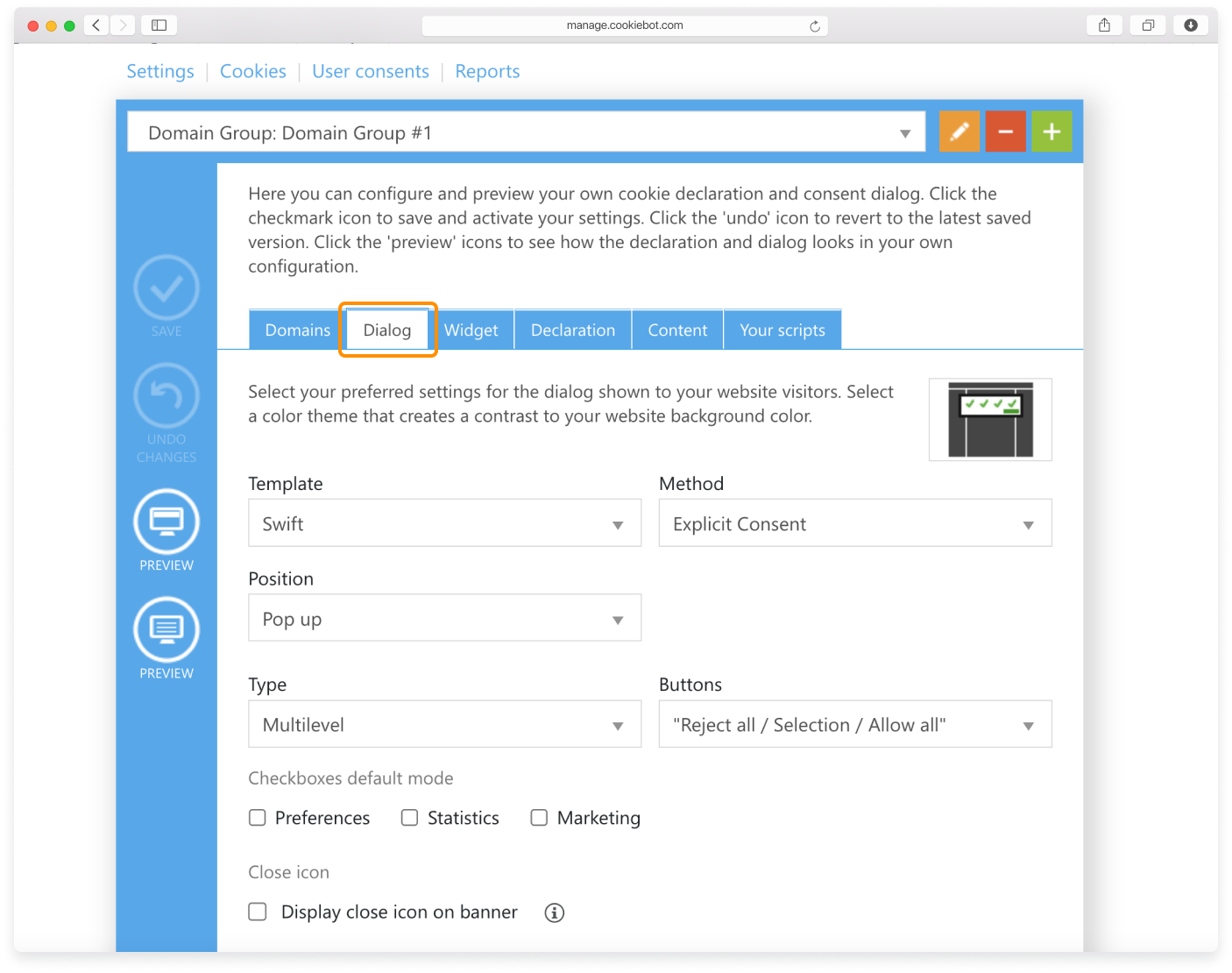
Task: Open the lower Preview monitor icon
Action: [166, 629]
